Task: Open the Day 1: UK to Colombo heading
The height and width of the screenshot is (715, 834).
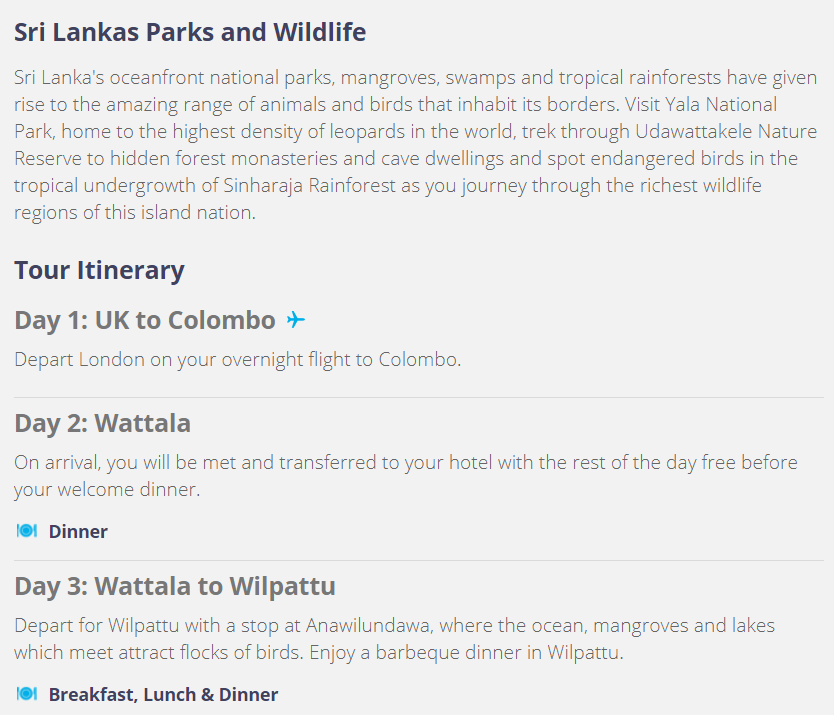Action: click(x=145, y=320)
